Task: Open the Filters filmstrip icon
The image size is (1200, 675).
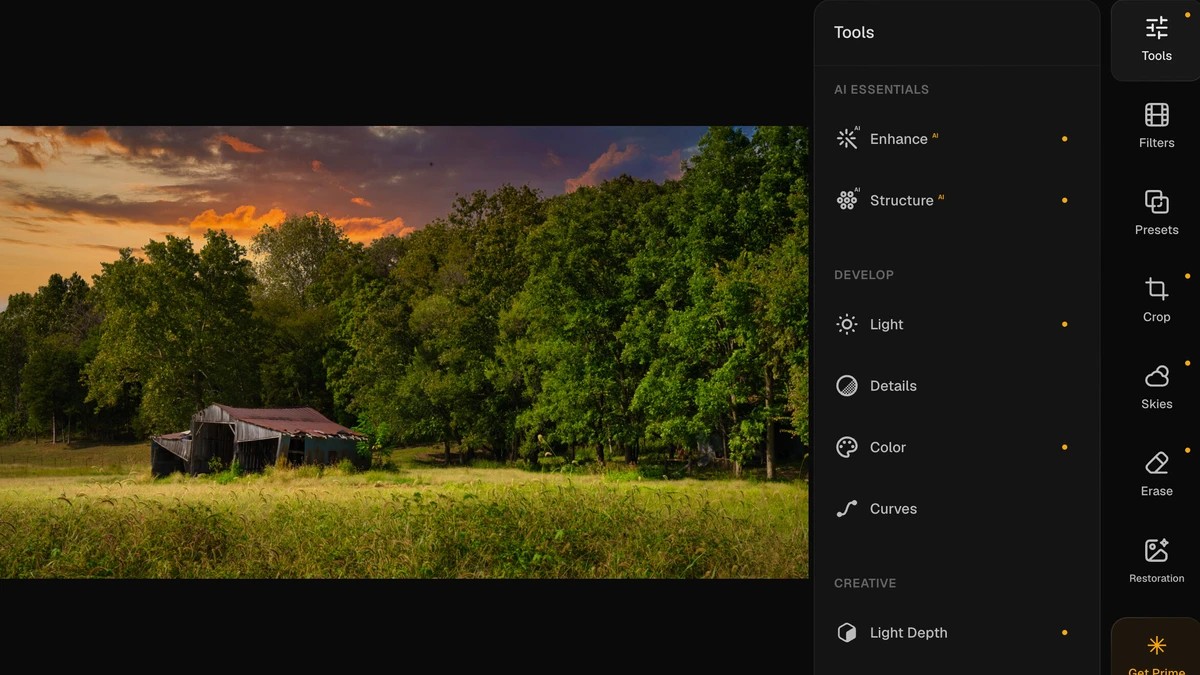Action: [1157, 115]
